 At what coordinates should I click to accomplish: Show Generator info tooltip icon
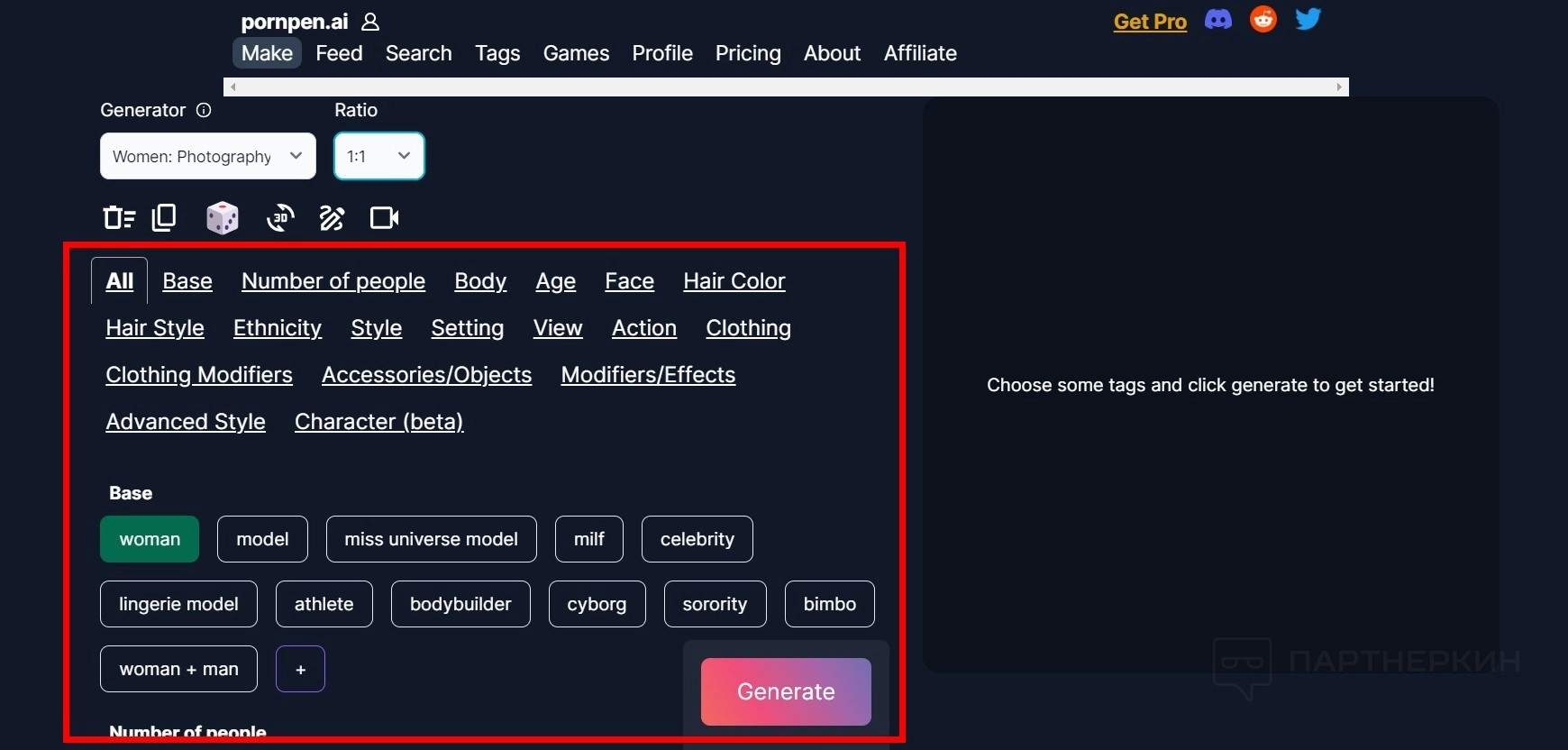pos(204,110)
